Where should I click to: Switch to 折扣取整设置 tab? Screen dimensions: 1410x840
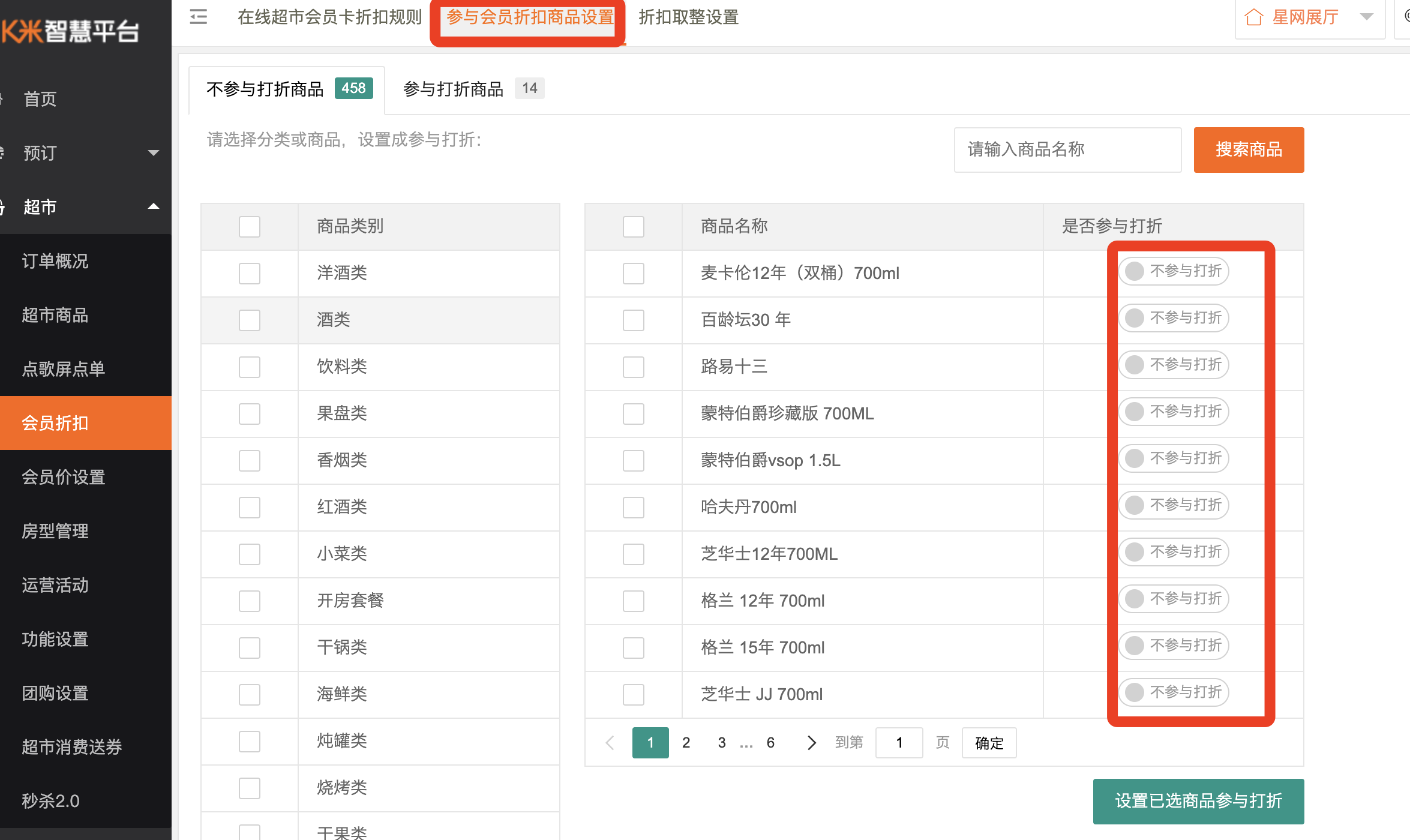coord(689,17)
